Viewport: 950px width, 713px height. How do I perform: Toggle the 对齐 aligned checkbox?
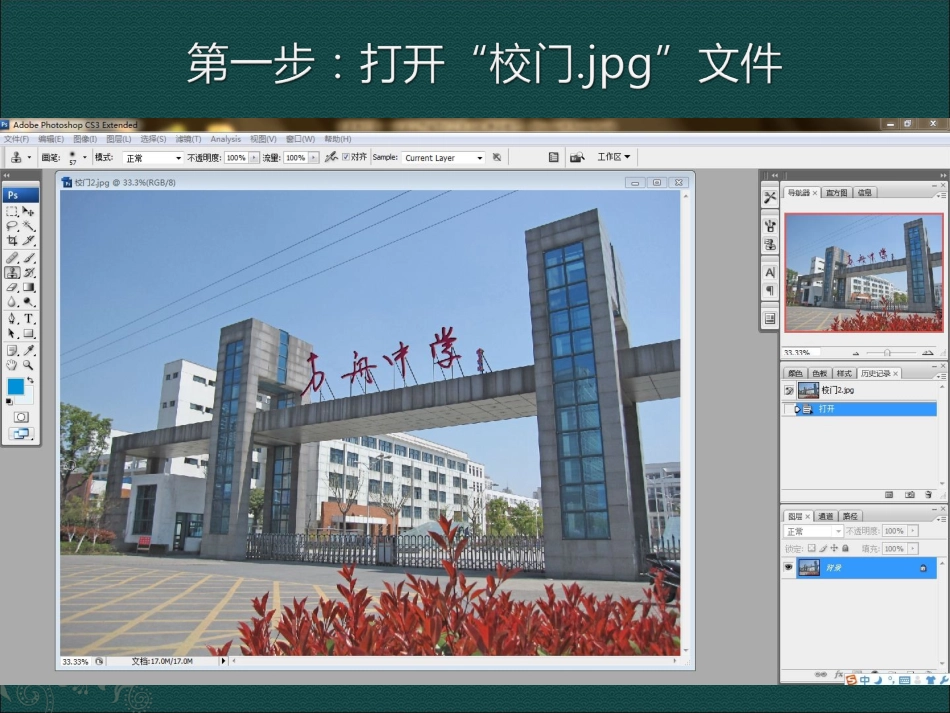coord(346,157)
